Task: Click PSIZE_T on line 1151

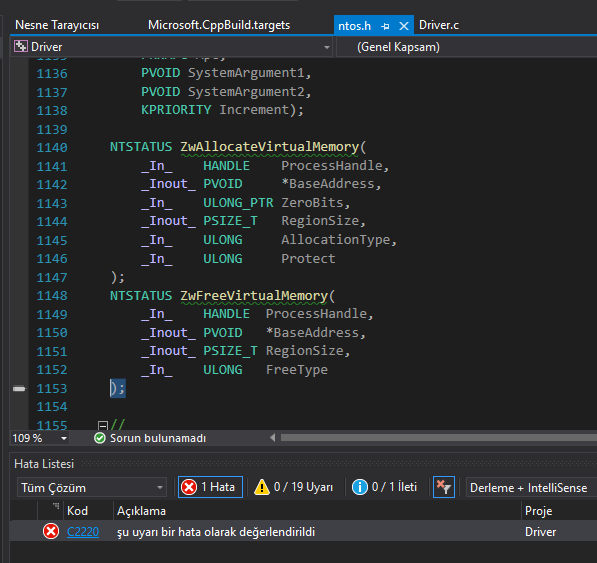Action: 230,351
